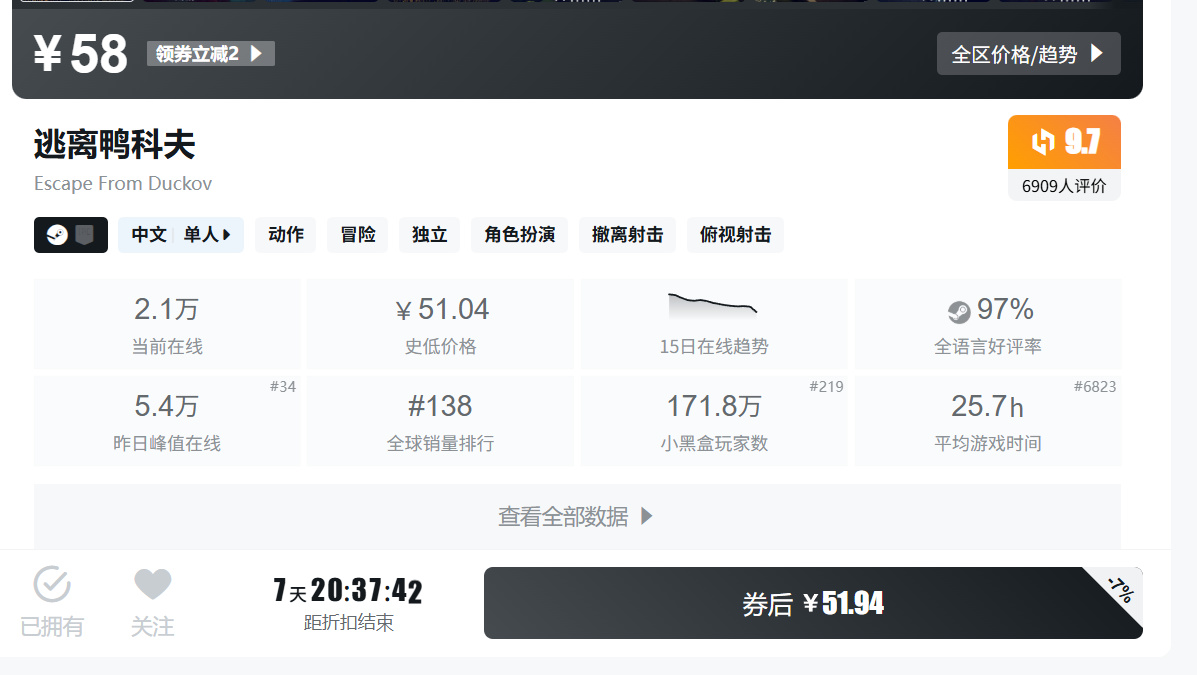The height and width of the screenshot is (675, 1197).
Task: Click the Steam icon beside 97%
Action: coord(959,312)
